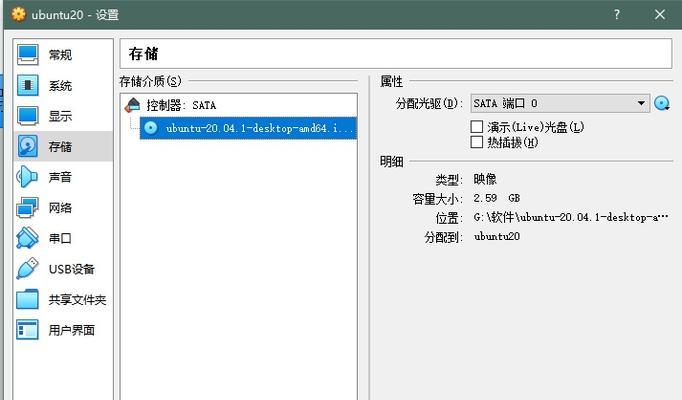Open the 常规 (General) settings icon

pos(28,55)
